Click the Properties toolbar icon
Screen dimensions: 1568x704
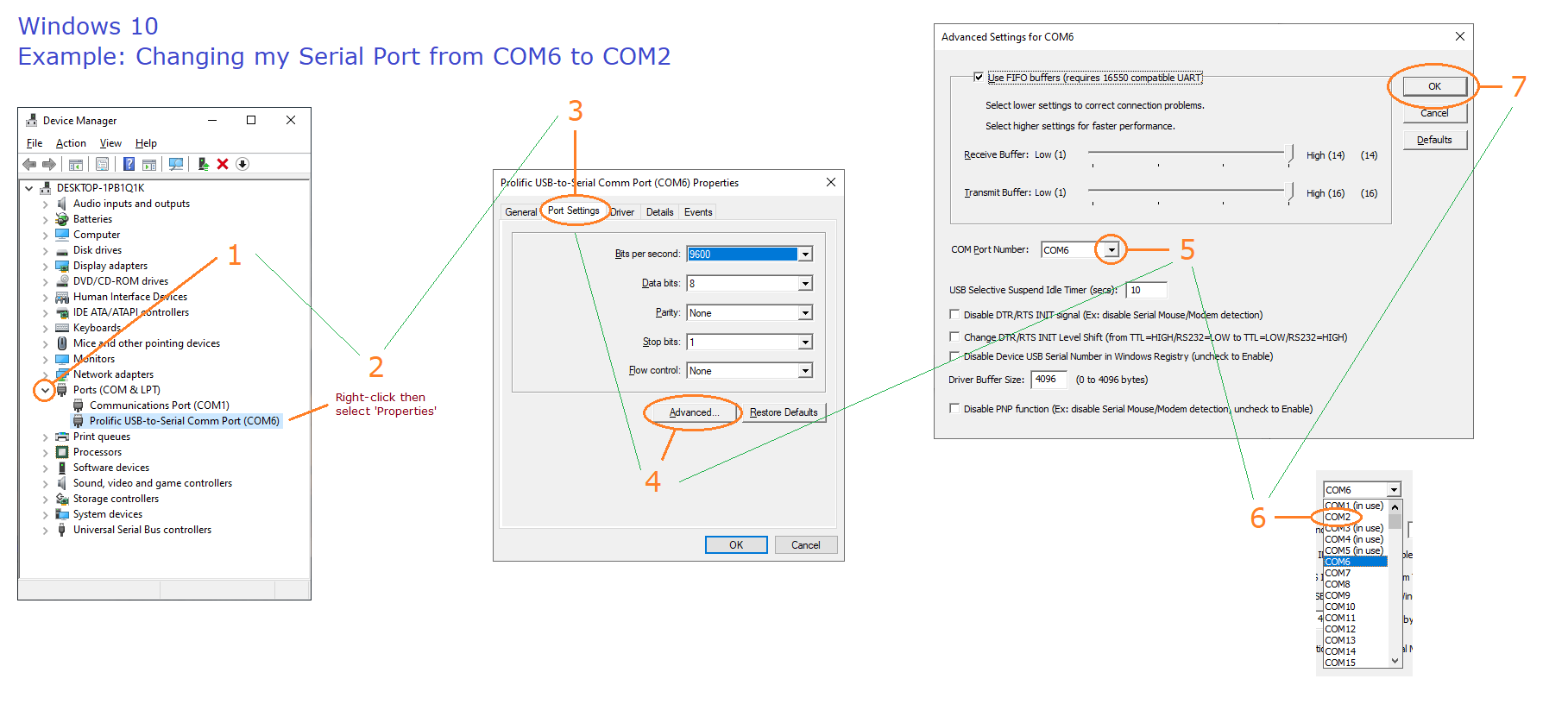pos(103,164)
